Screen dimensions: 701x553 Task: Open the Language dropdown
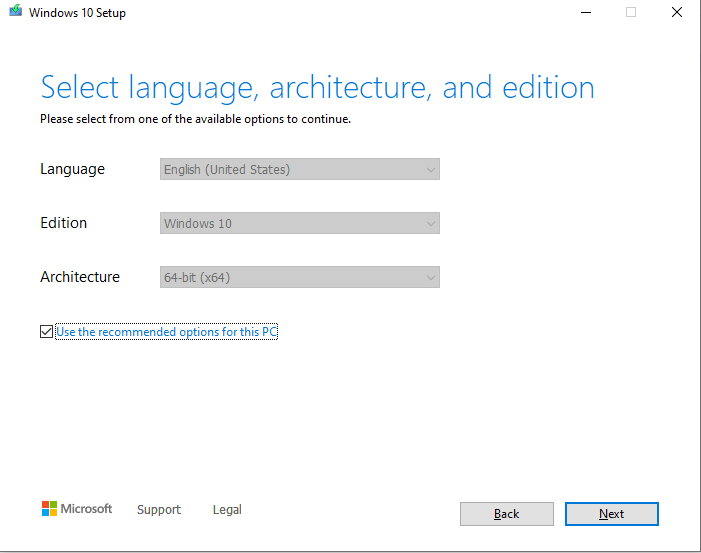(300, 169)
